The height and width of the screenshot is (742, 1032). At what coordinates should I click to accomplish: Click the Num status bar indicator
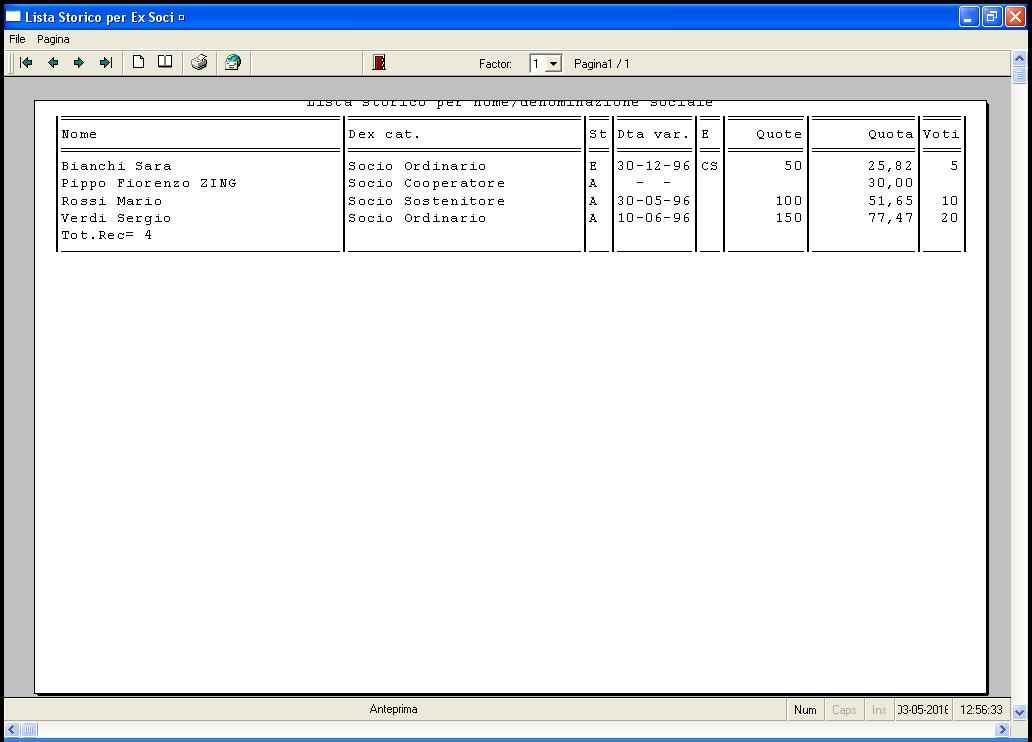(x=805, y=710)
